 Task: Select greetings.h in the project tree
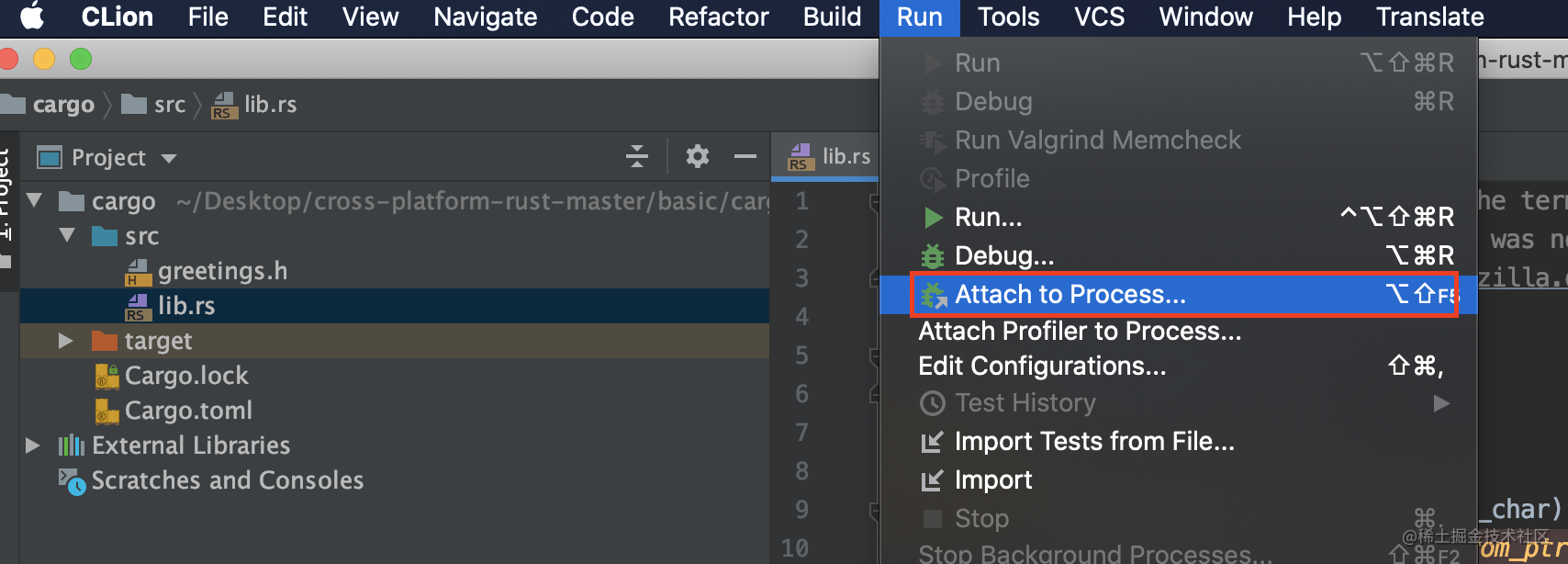(222, 271)
